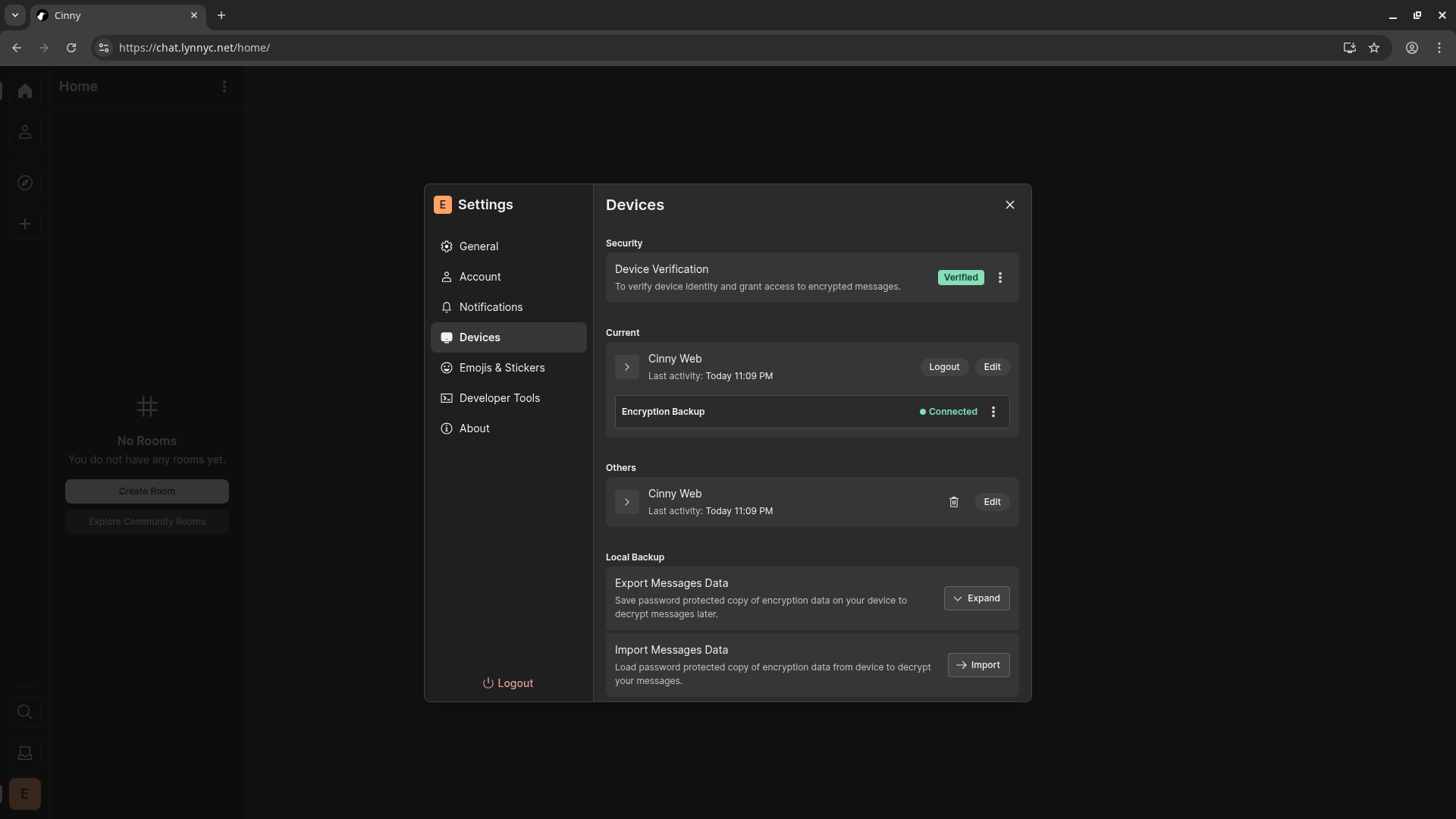Open Direct Messages people icon in sidebar

tap(25, 132)
